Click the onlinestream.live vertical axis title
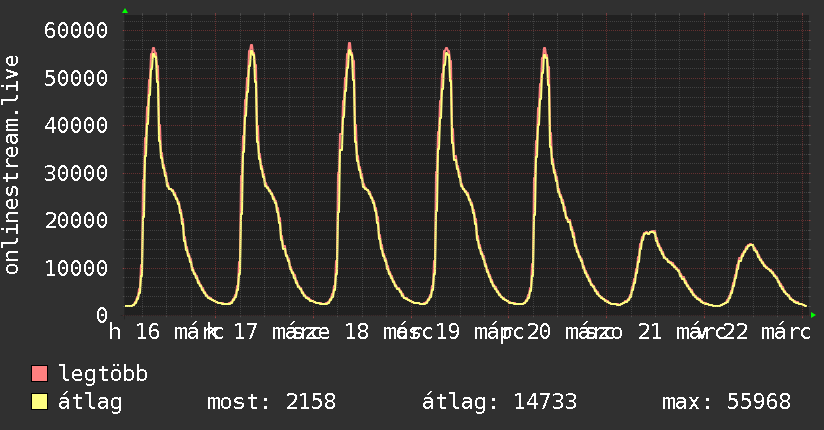 point(12,165)
